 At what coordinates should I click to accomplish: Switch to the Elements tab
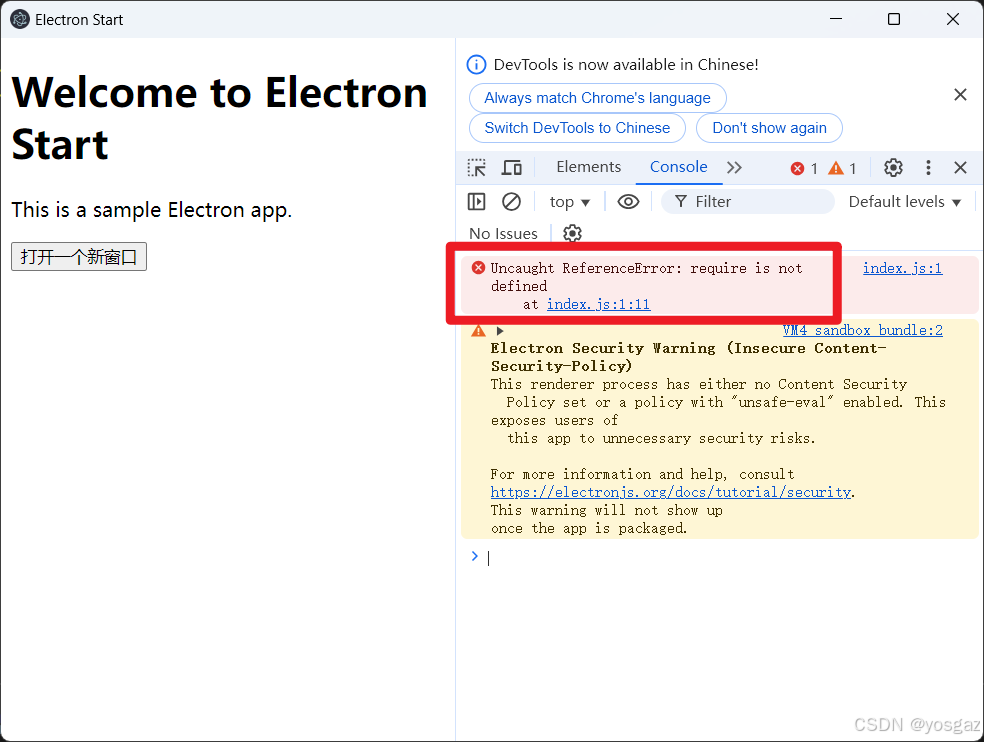tap(588, 166)
